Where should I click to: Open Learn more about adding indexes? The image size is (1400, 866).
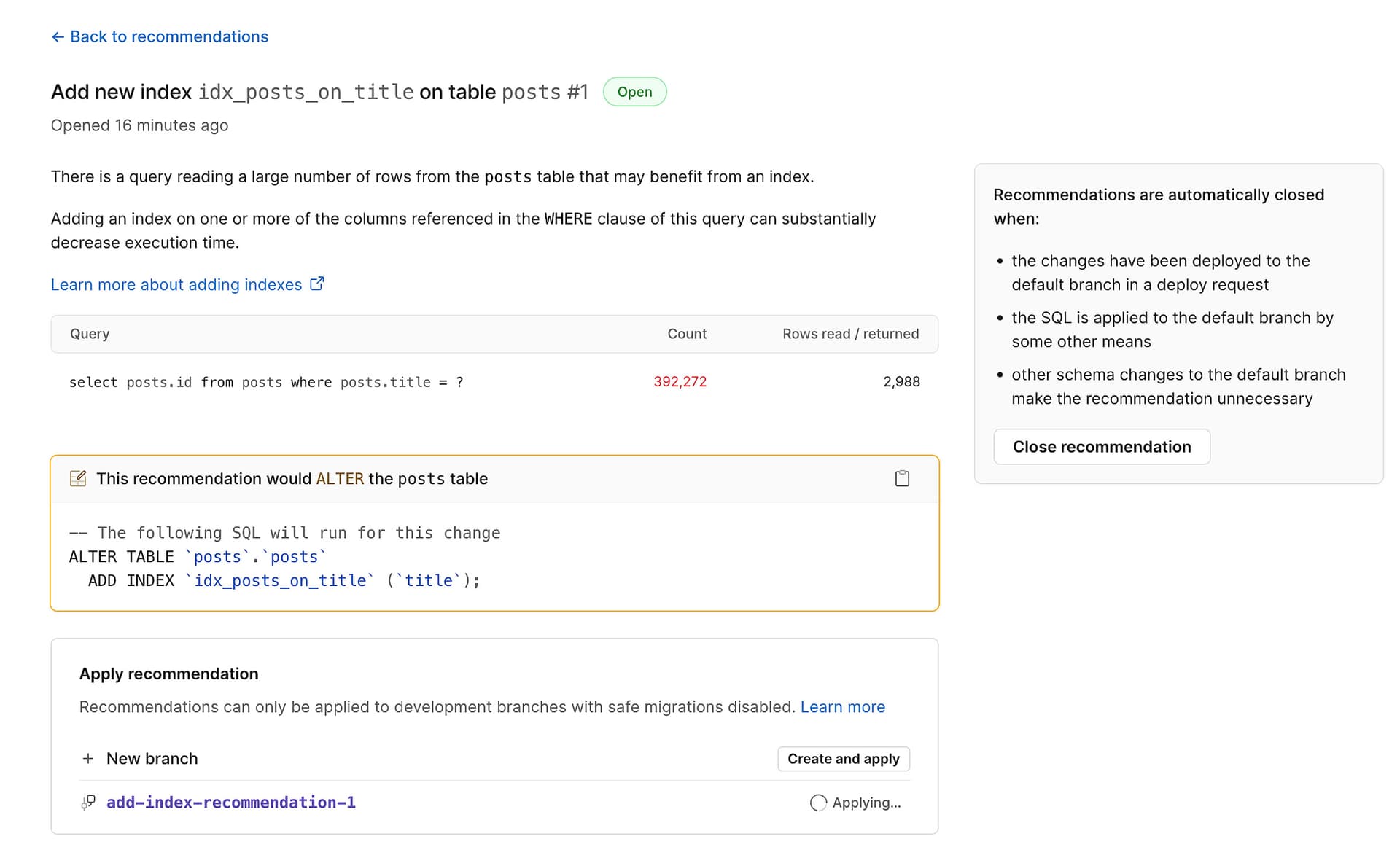coord(175,284)
